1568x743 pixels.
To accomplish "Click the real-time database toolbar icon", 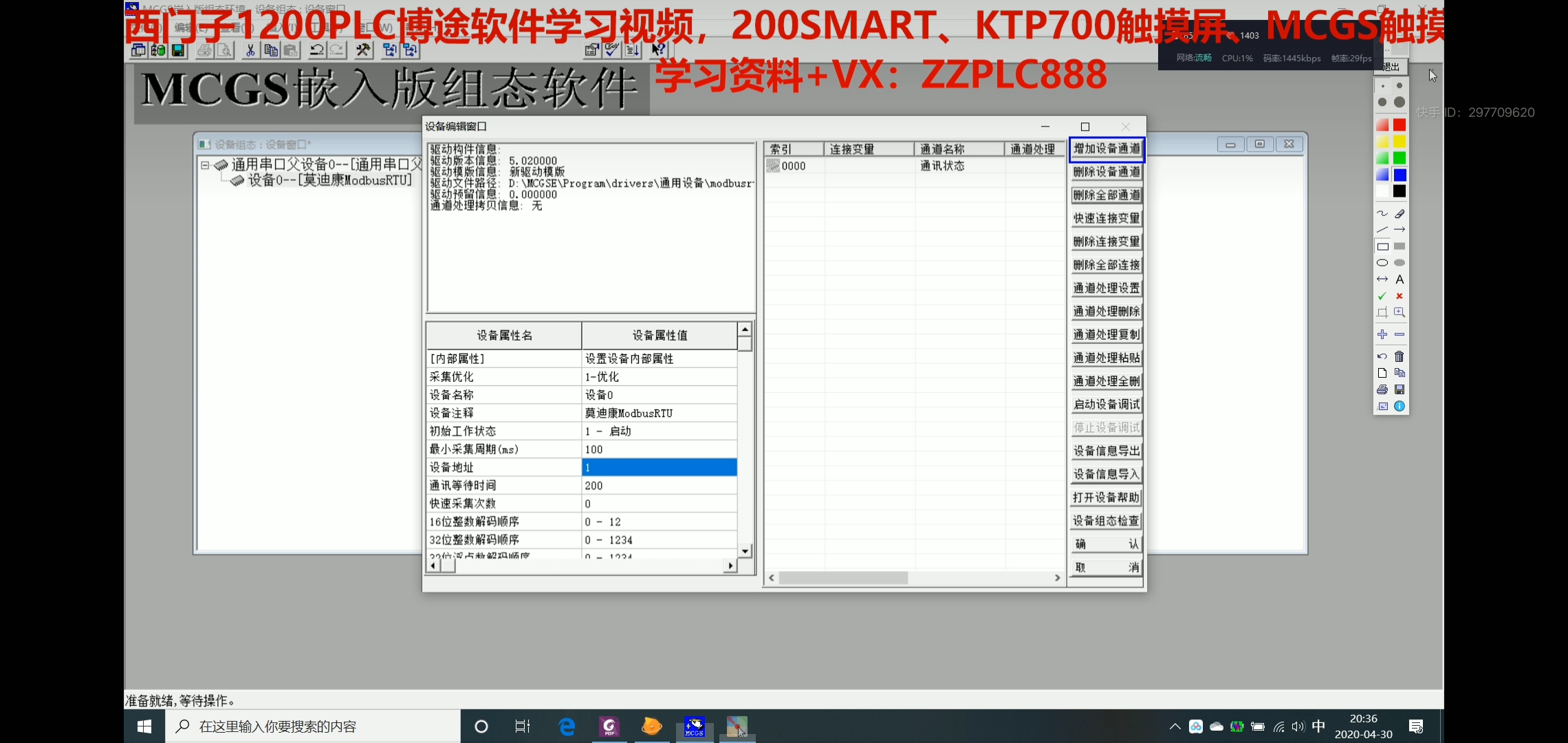I will [x=158, y=50].
